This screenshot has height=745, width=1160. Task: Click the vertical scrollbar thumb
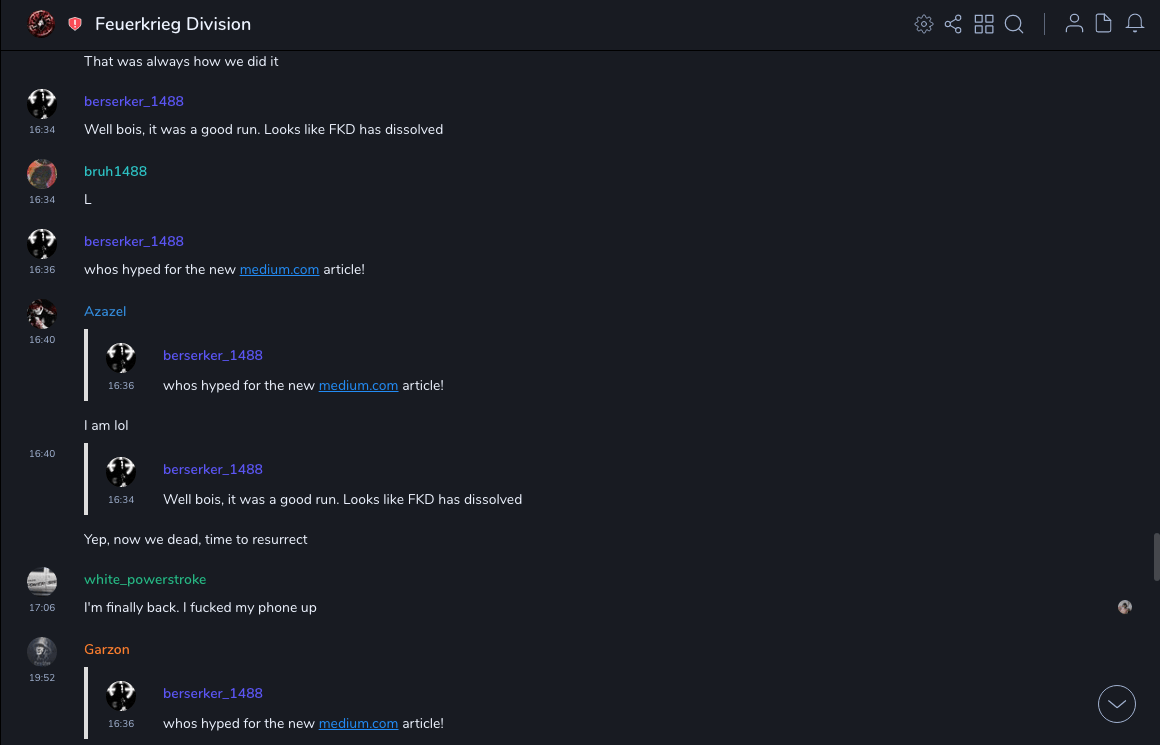1156,556
